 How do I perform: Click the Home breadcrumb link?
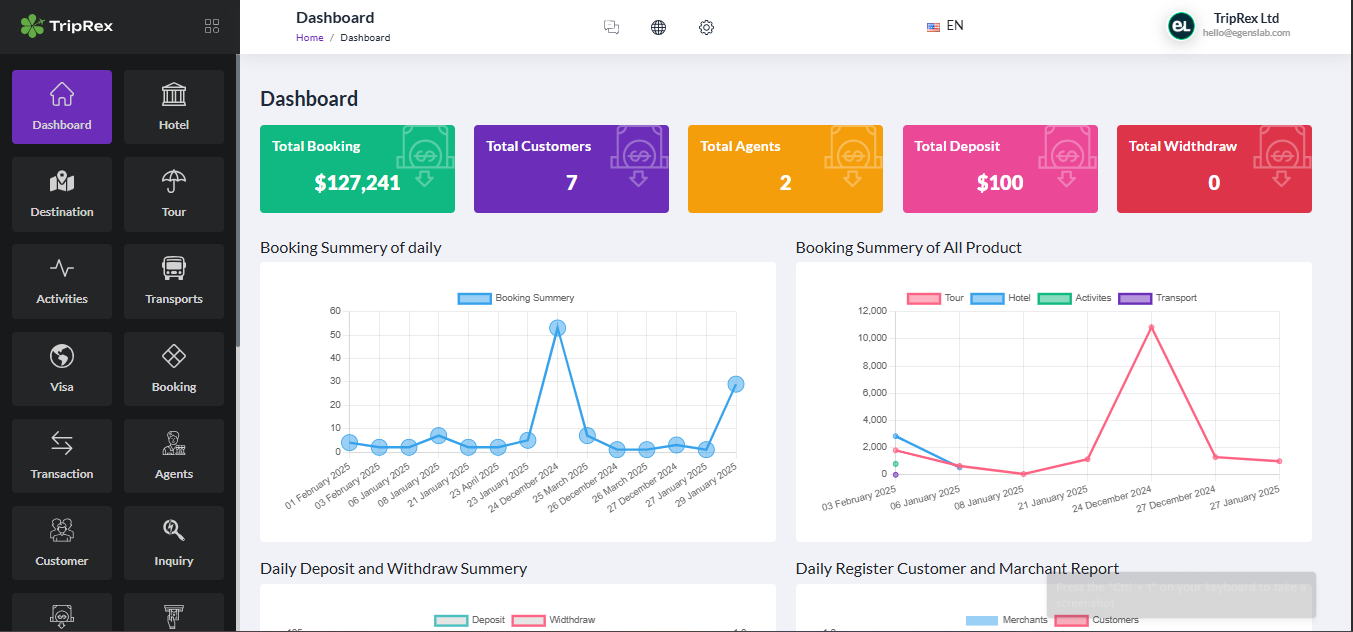310,38
